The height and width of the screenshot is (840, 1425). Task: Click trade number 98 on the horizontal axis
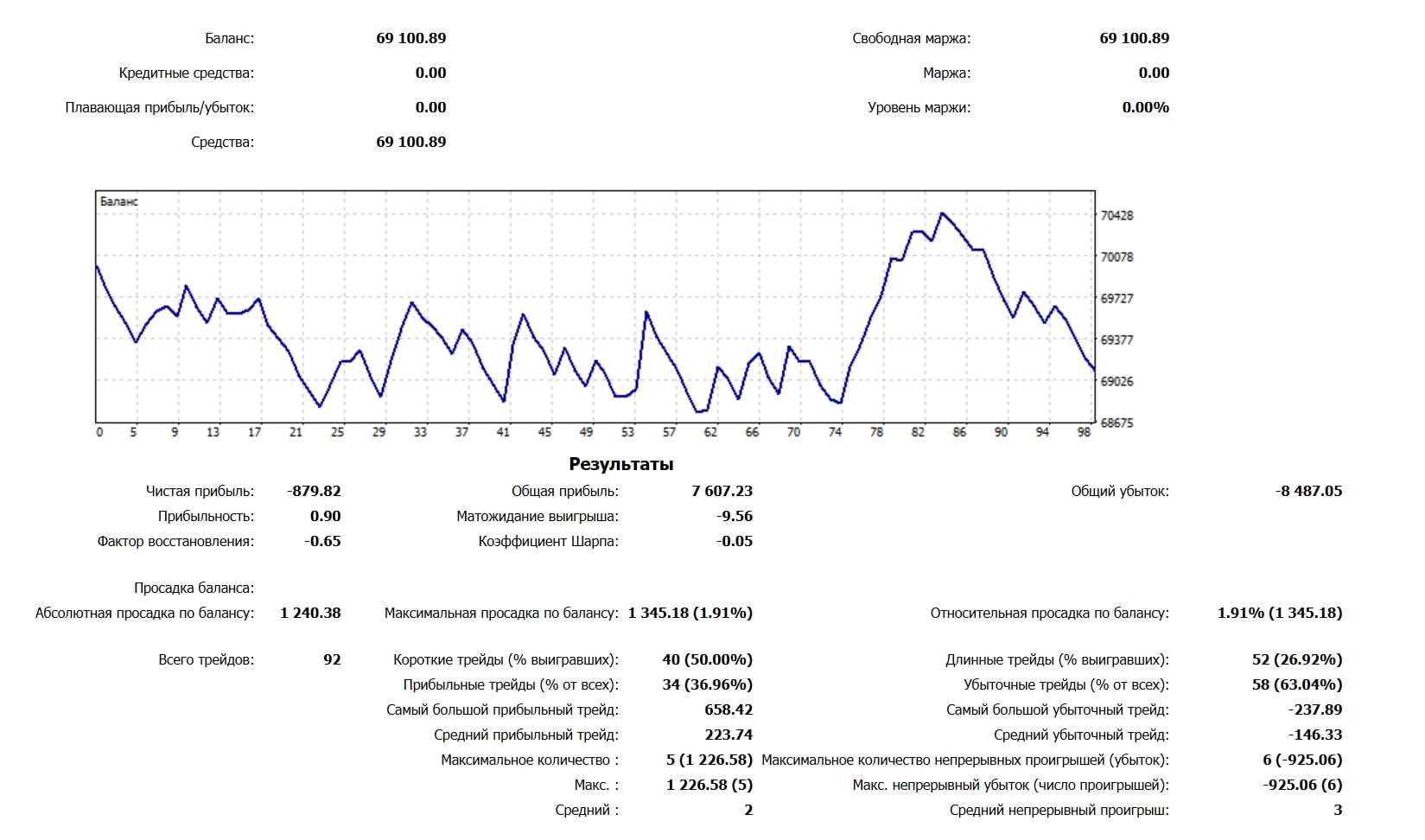click(1084, 432)
